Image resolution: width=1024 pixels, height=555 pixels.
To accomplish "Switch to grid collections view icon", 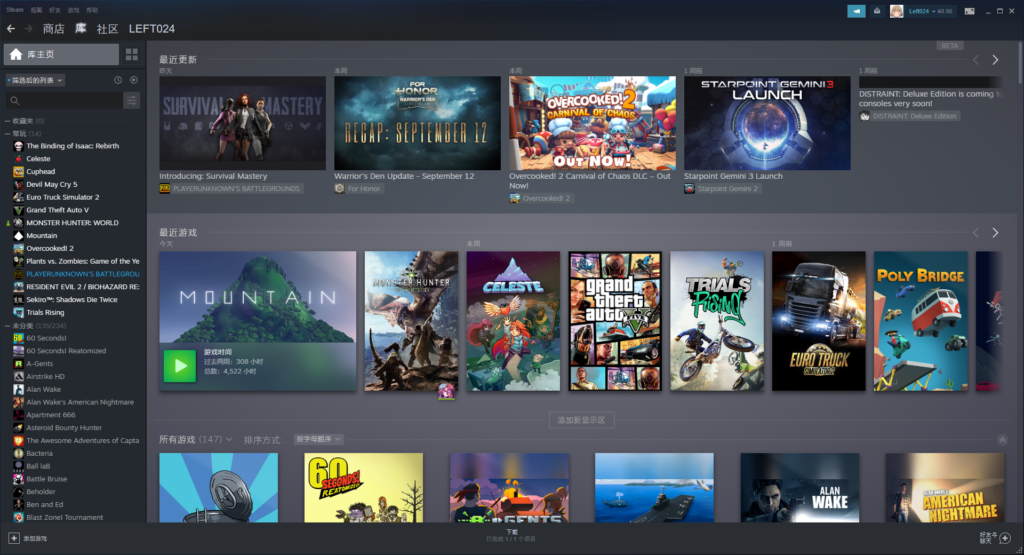I will tap(132, 54).
